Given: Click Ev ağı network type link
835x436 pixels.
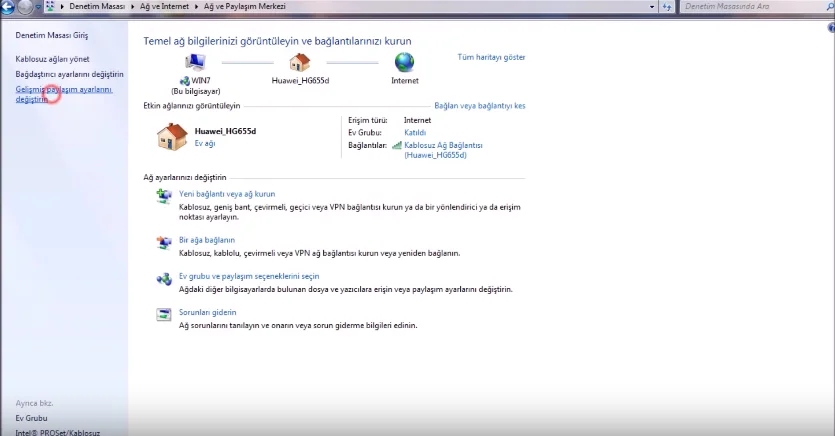Looking at the screenshot, I should coord(205,143).
